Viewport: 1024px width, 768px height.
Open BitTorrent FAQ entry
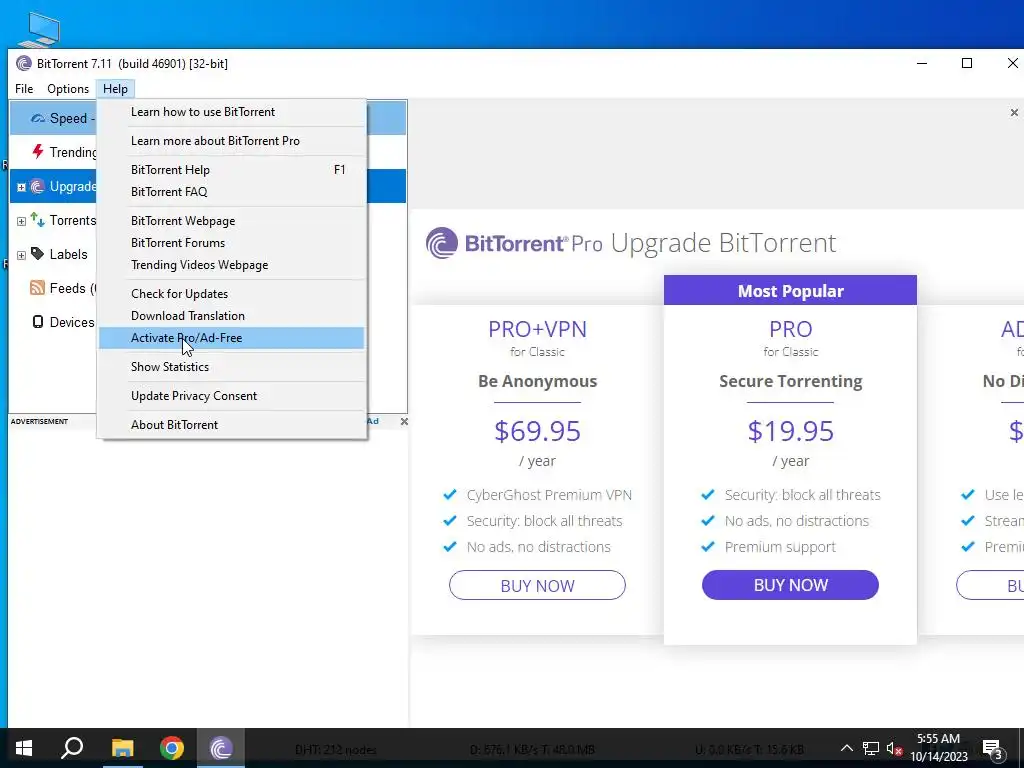click(x=231, y=191)
